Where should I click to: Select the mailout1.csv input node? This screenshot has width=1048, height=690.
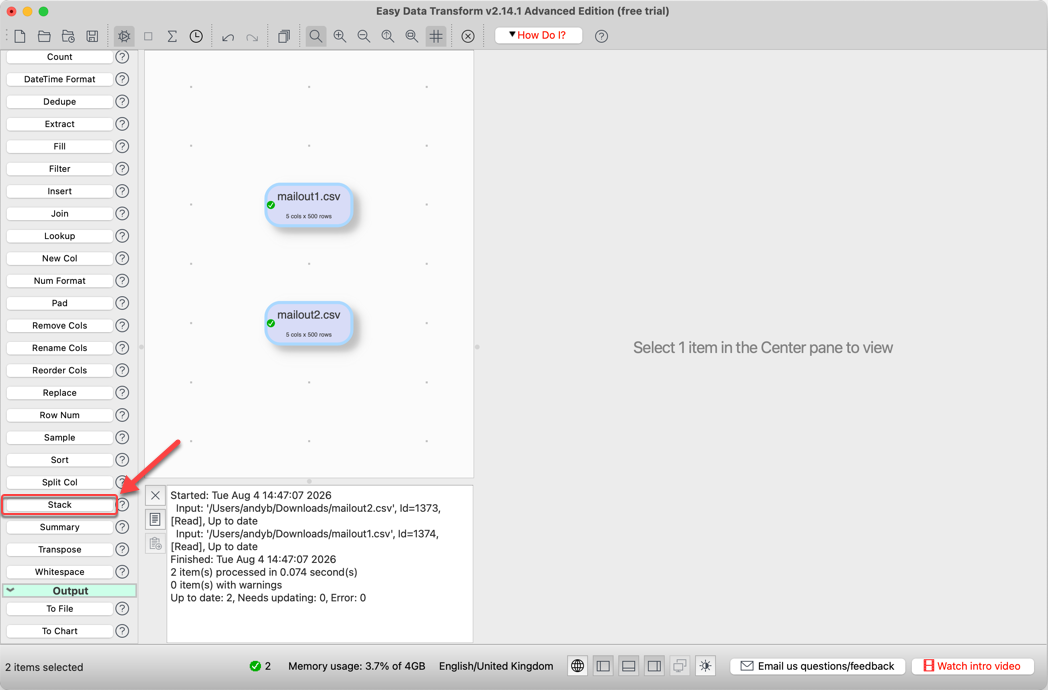(x=309, y=205)
